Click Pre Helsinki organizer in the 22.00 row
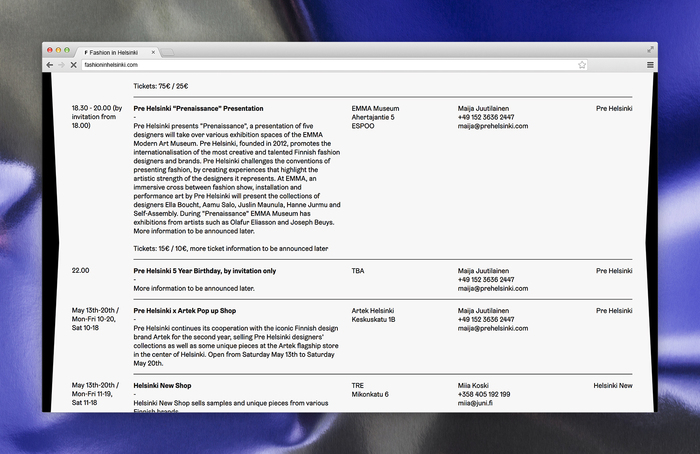The image size is (700, 454). pyautogui.click(x=613, y=270)
